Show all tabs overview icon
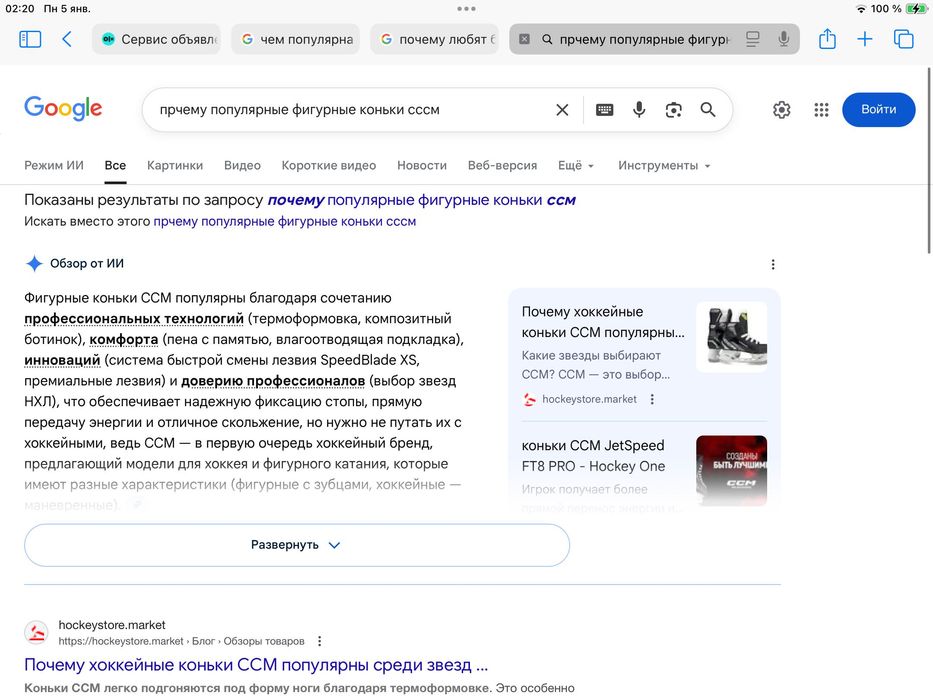 [903, 39]
